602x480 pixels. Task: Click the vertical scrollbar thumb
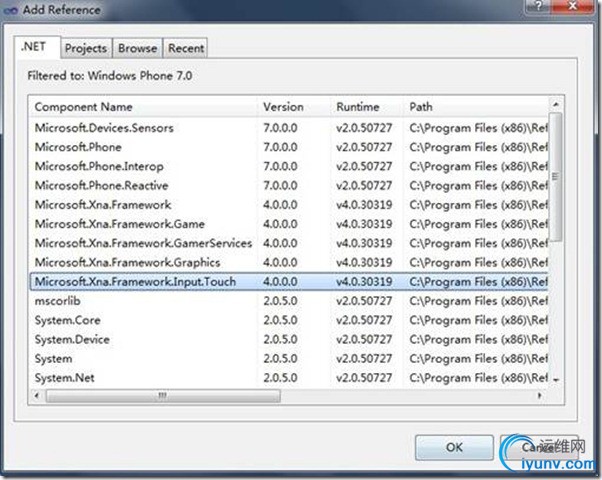(x=556, y=177)
